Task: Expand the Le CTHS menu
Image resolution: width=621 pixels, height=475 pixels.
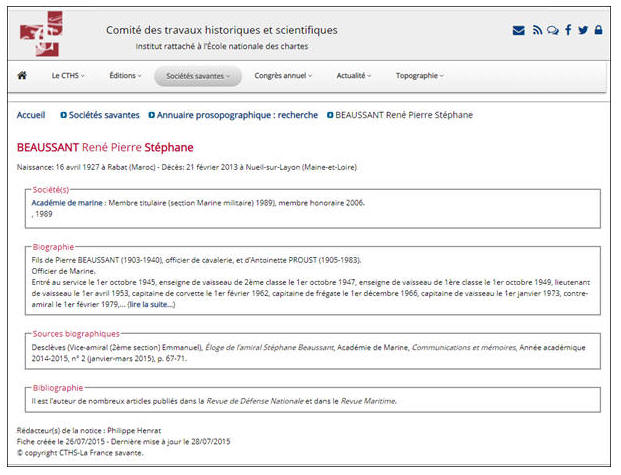Action: point(68,76)
